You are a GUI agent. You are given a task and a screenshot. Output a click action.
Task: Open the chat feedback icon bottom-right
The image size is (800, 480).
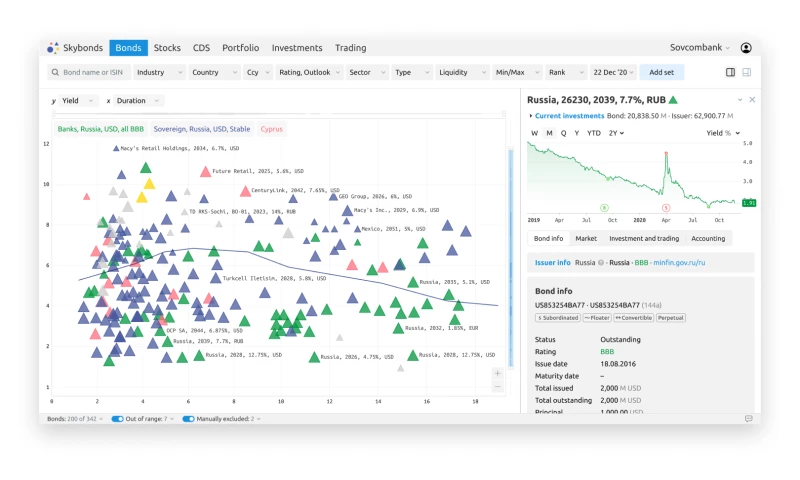[748, 419]
